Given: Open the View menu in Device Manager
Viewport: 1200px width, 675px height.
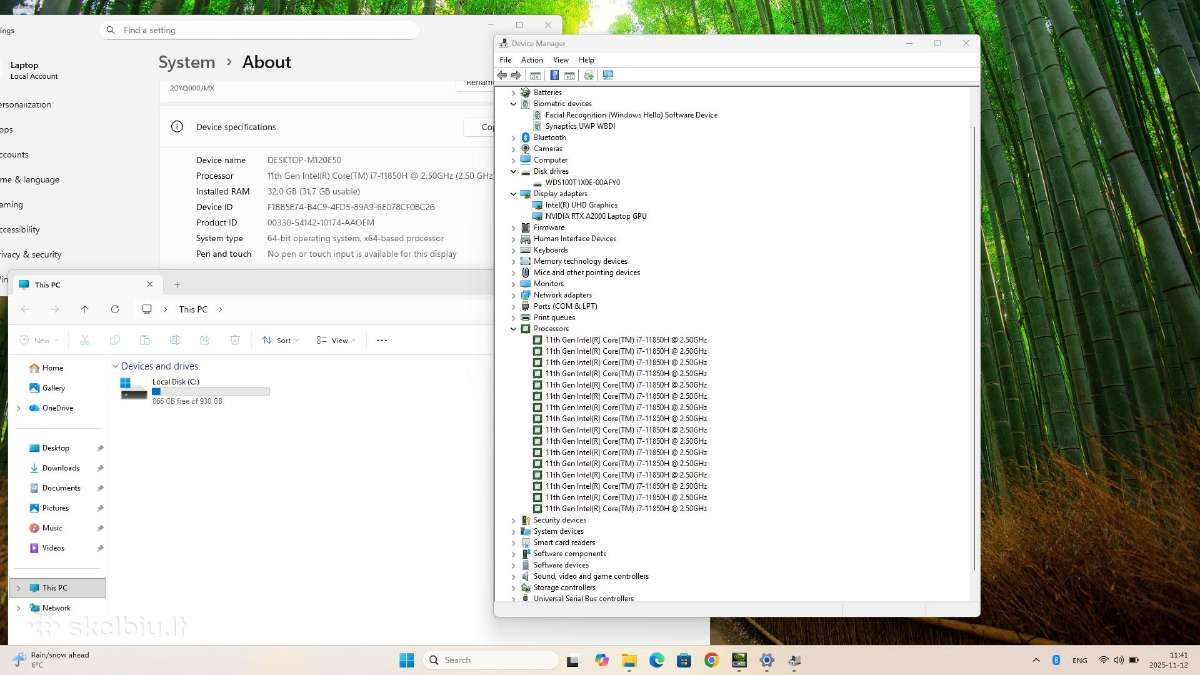Looking at the screenshot, I should pyautogui.click(x=561, y=60).
